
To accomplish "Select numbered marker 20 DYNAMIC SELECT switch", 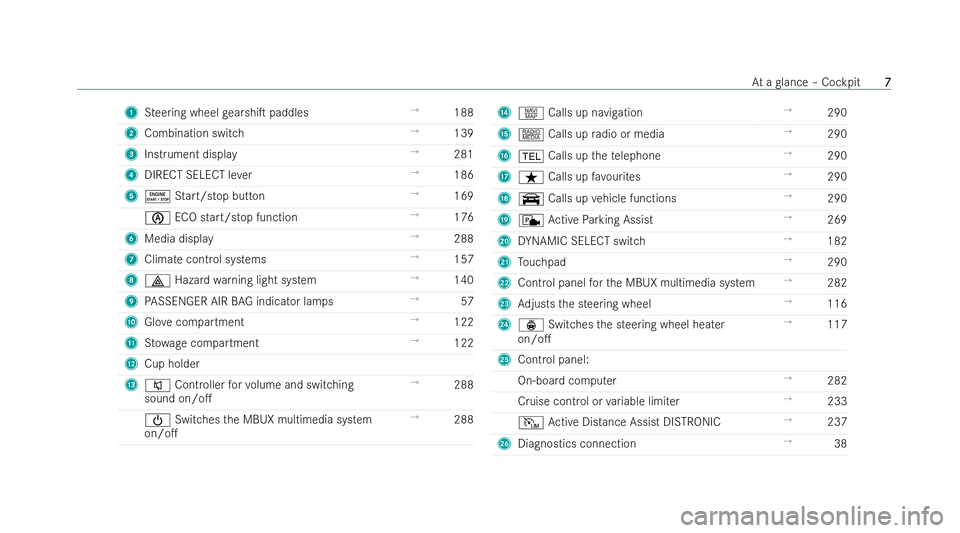I will [504, 241].
